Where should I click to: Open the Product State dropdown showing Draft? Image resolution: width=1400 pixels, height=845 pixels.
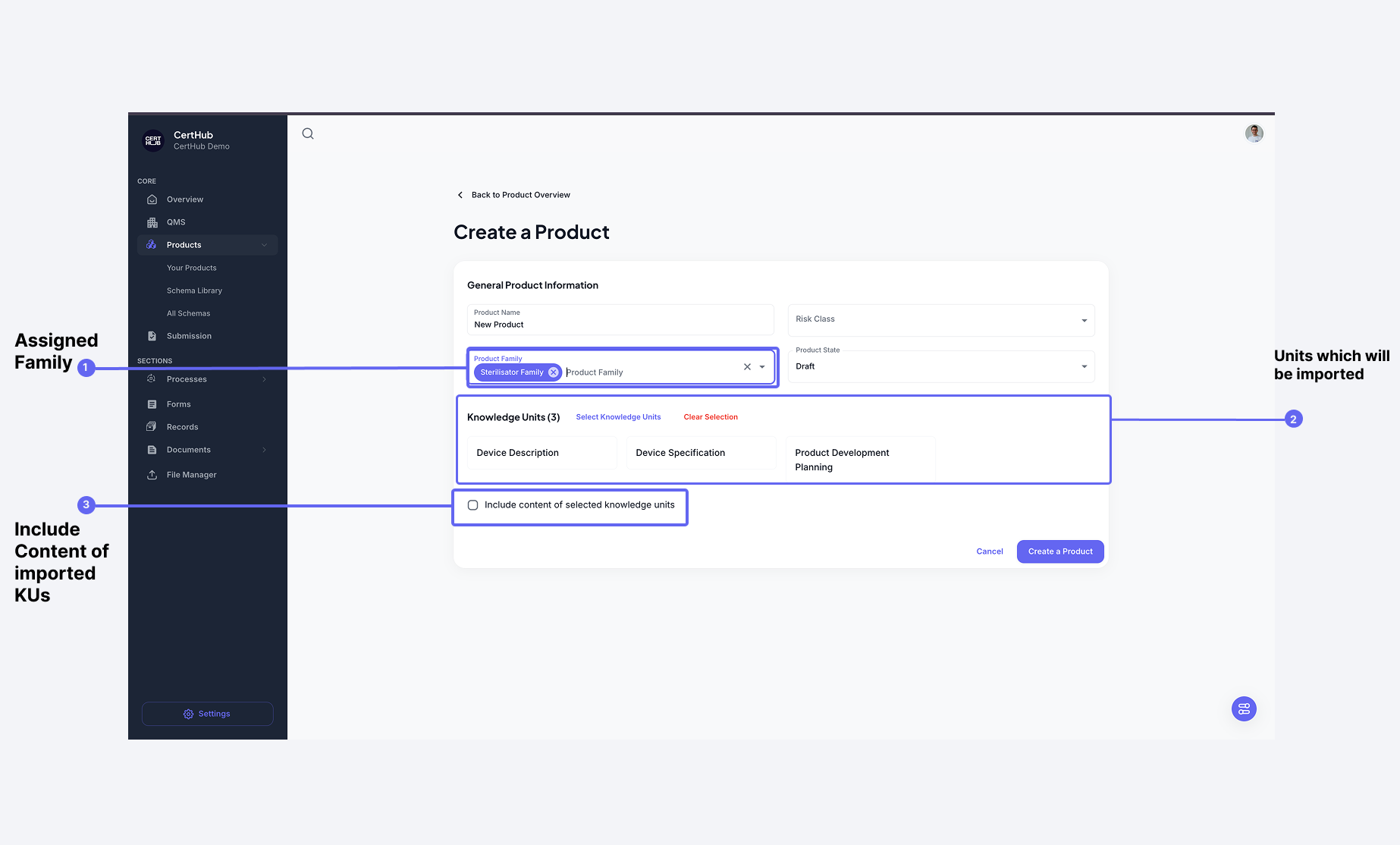click(x=1084, y=366)
